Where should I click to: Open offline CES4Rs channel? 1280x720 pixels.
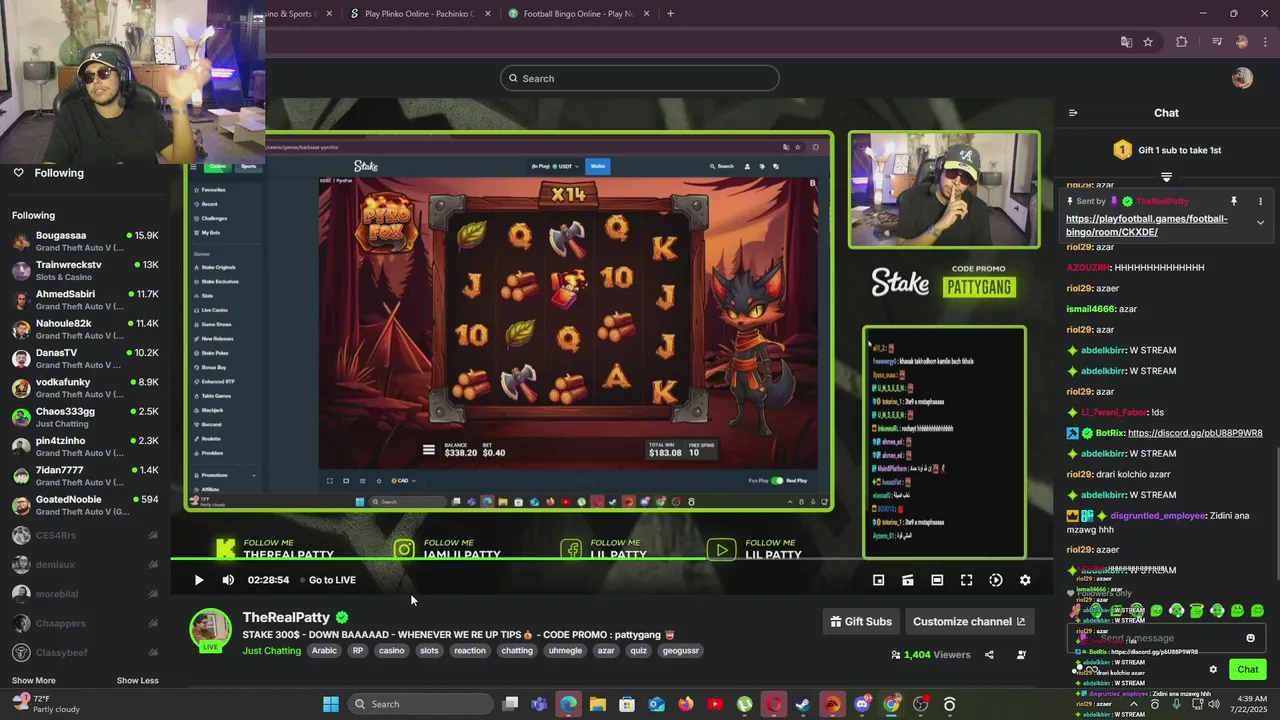85,535
